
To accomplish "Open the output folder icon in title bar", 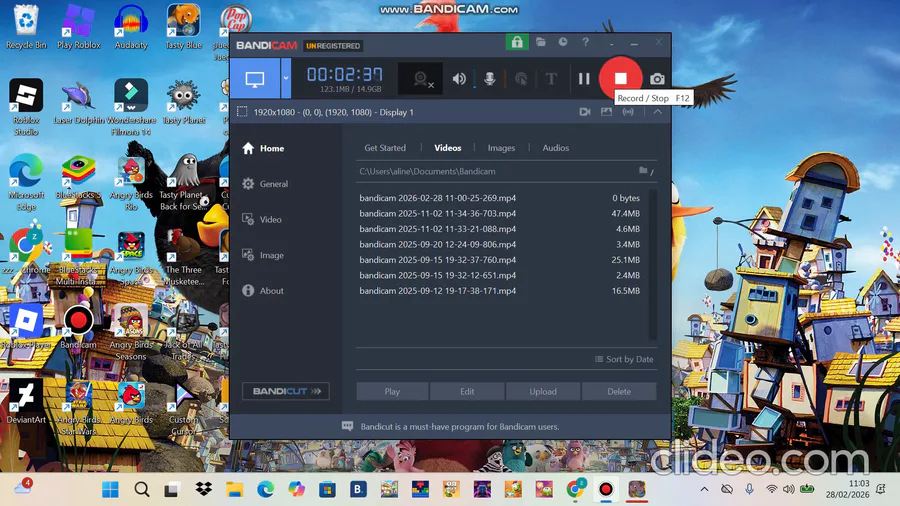I will point(541,42).
